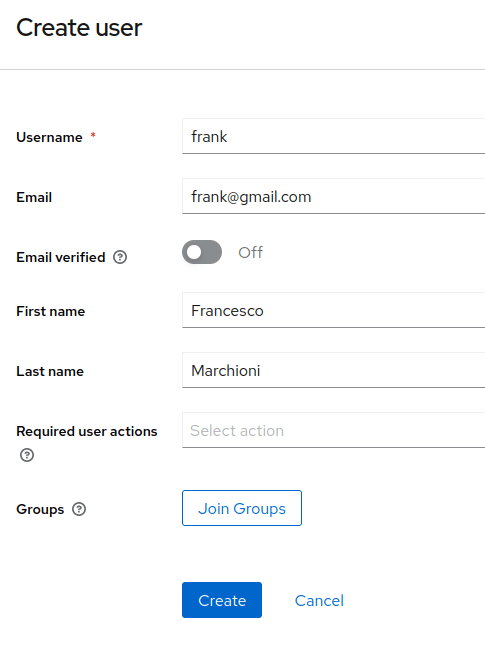Click the Groups help question icon
This screenshot has width=485, height=650.
pyautogui.click(x=79, y=509)
